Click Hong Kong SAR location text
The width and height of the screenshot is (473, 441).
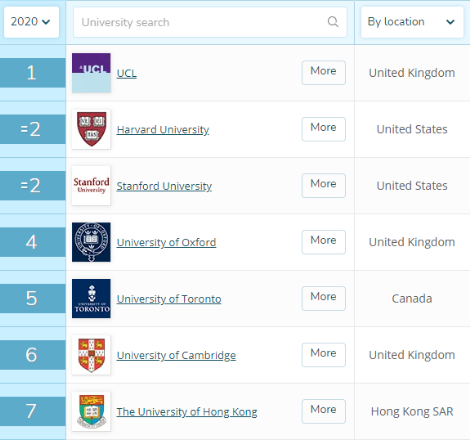[x=412, y=412]
